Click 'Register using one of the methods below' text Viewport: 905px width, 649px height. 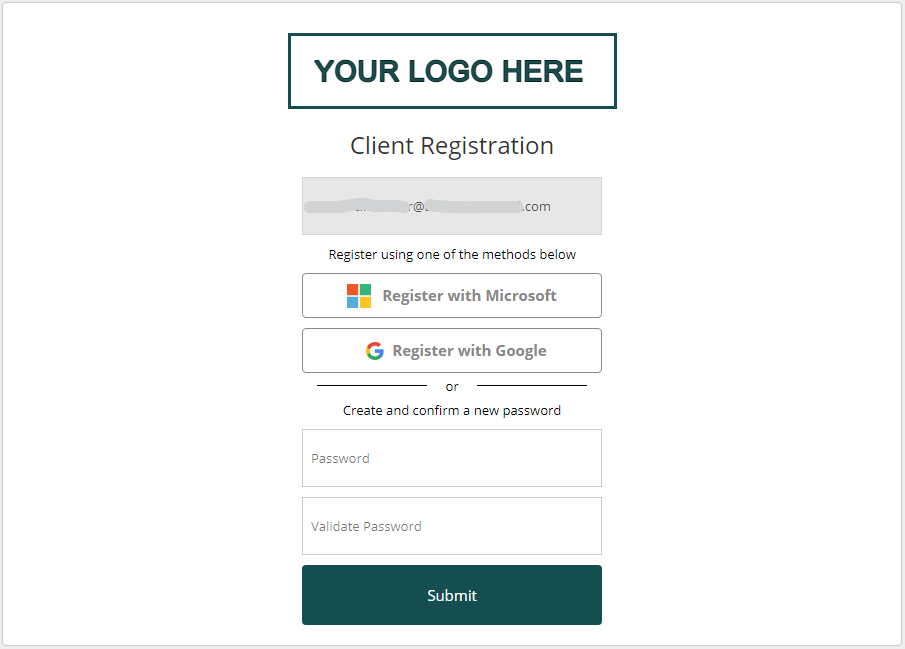[x=452, y=255]
